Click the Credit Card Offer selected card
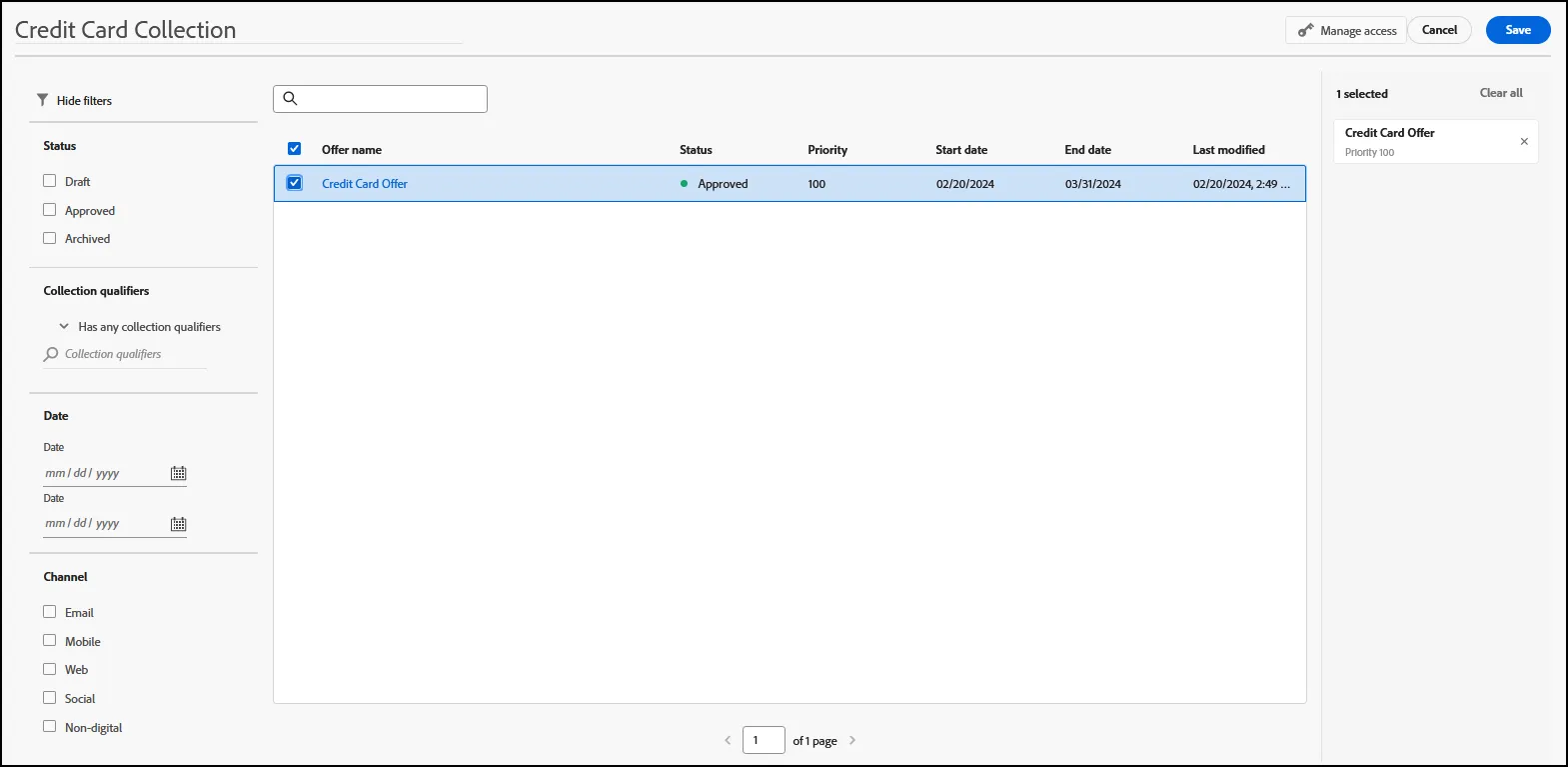This screenshot has height=767, width=1568. click(1436, 142)
